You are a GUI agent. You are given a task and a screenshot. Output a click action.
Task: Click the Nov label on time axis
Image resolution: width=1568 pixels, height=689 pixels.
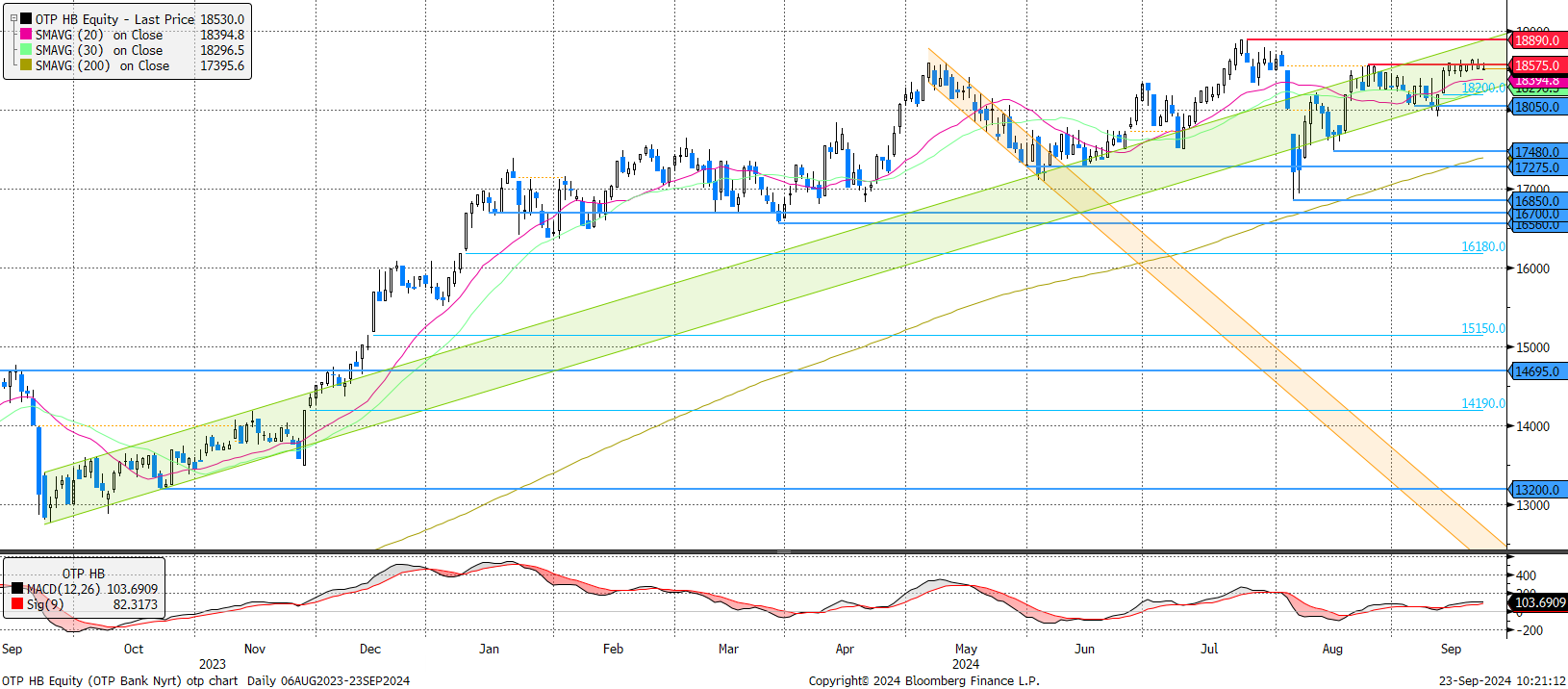point(255,649)
